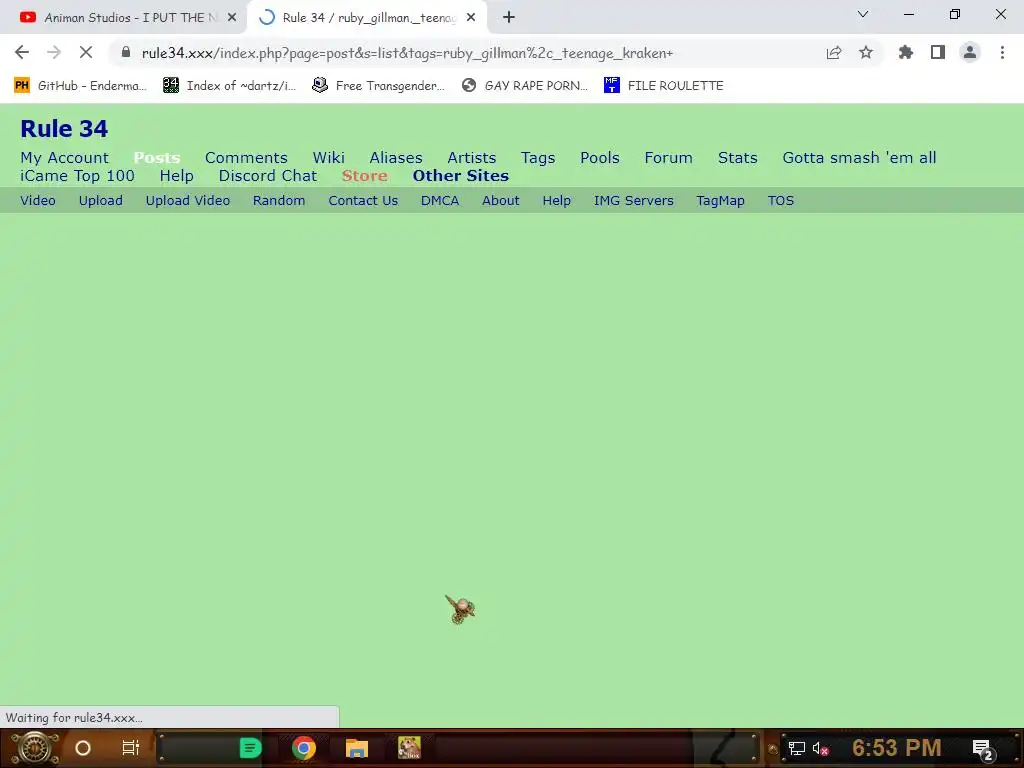
Task: Stop loading the current page
Action: tap(86, 53)
